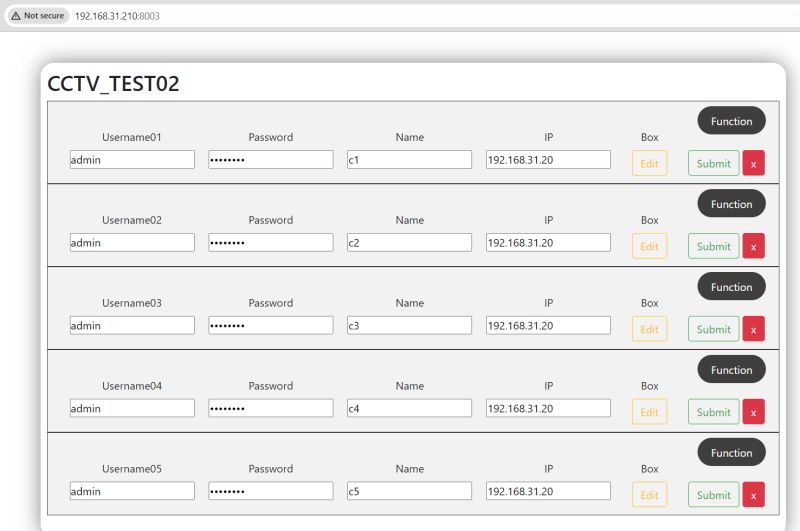The image size is (800, 531).
Task: Click the Password field in Username01 row
Action: (x=271, y=159)
